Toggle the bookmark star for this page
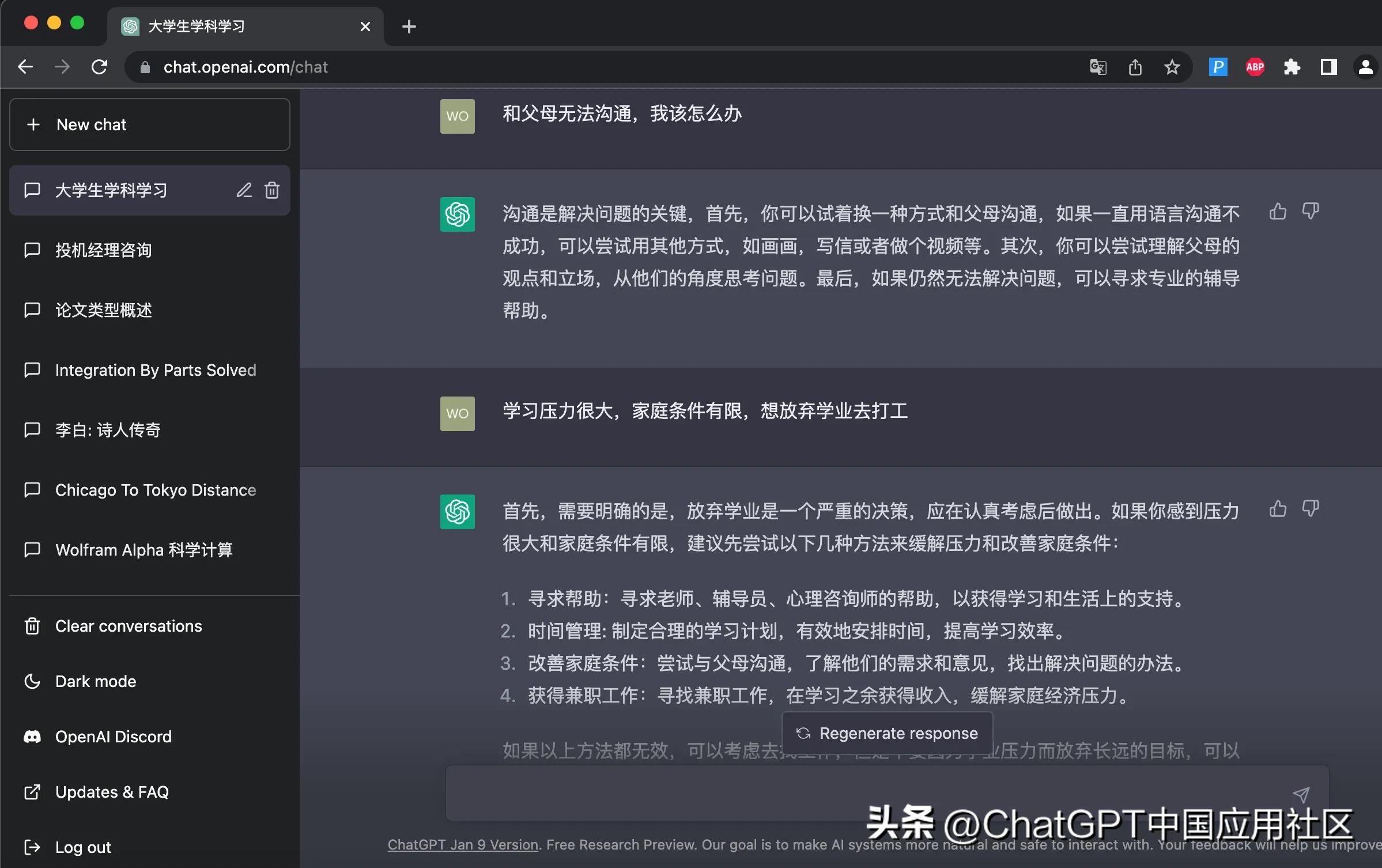This screenshot has height=868, width=1382. [x=1172, y=67]
